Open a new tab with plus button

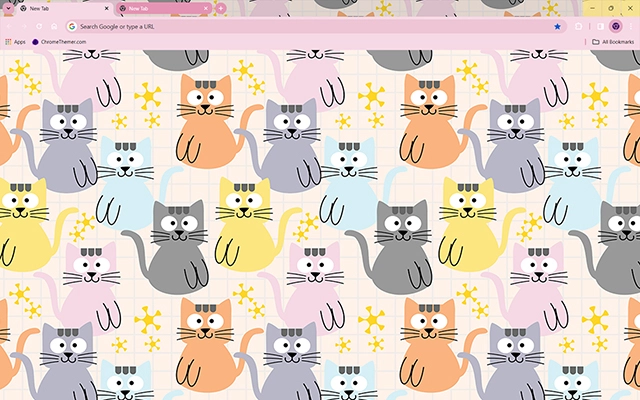tap(220, 8)
